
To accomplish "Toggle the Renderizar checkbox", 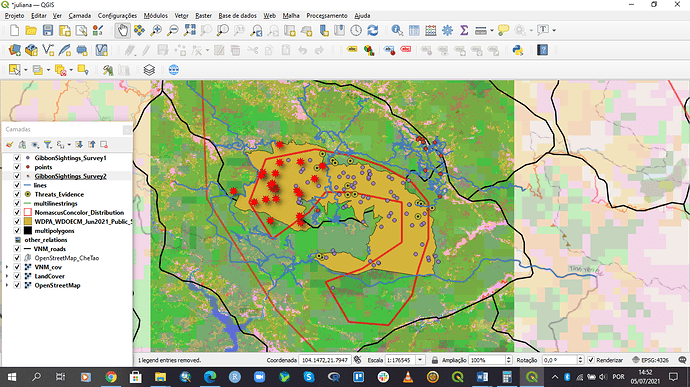I will pos(591,360).
